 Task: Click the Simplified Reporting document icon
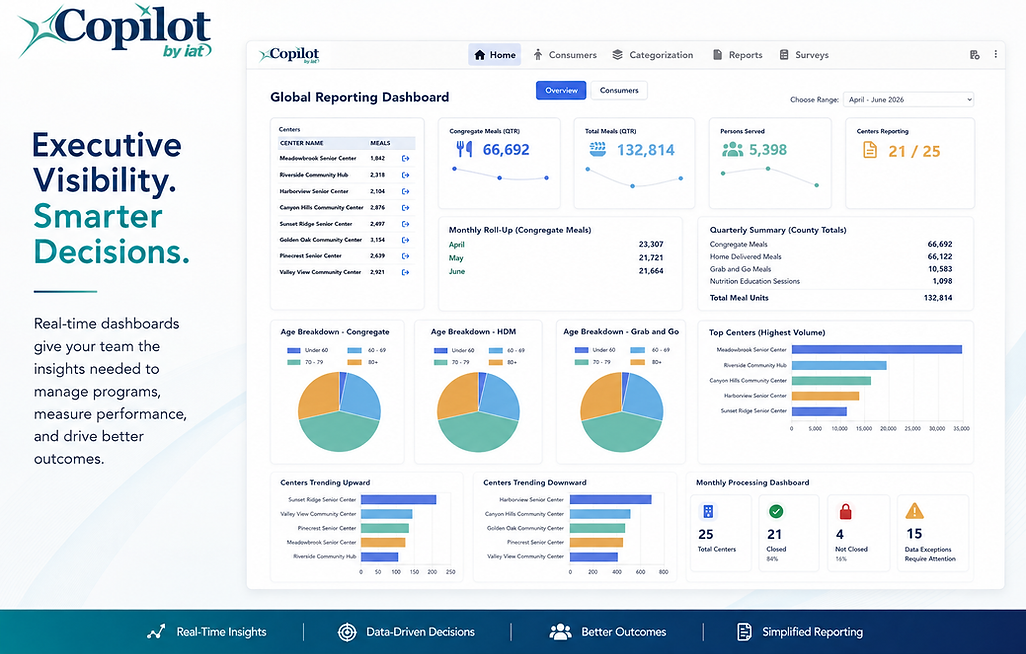click(x=744, y=632)
